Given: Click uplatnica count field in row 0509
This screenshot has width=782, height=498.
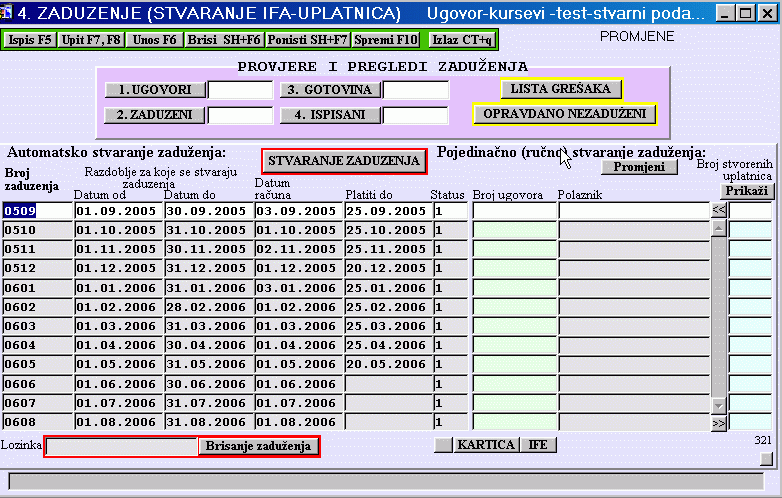Looking at the screenshot, I should 751,211.
